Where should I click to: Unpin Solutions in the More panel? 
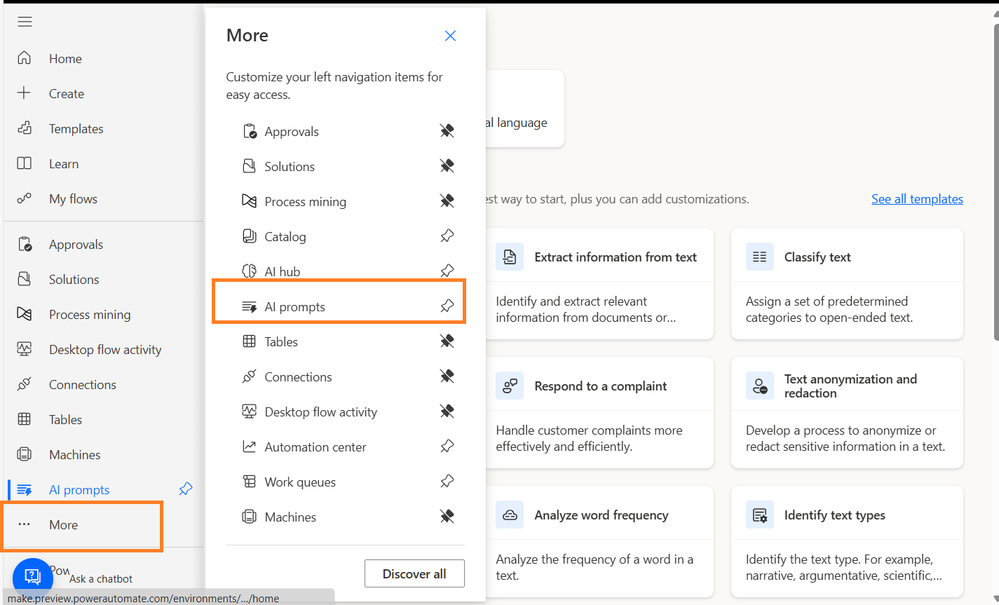point(447,166)
